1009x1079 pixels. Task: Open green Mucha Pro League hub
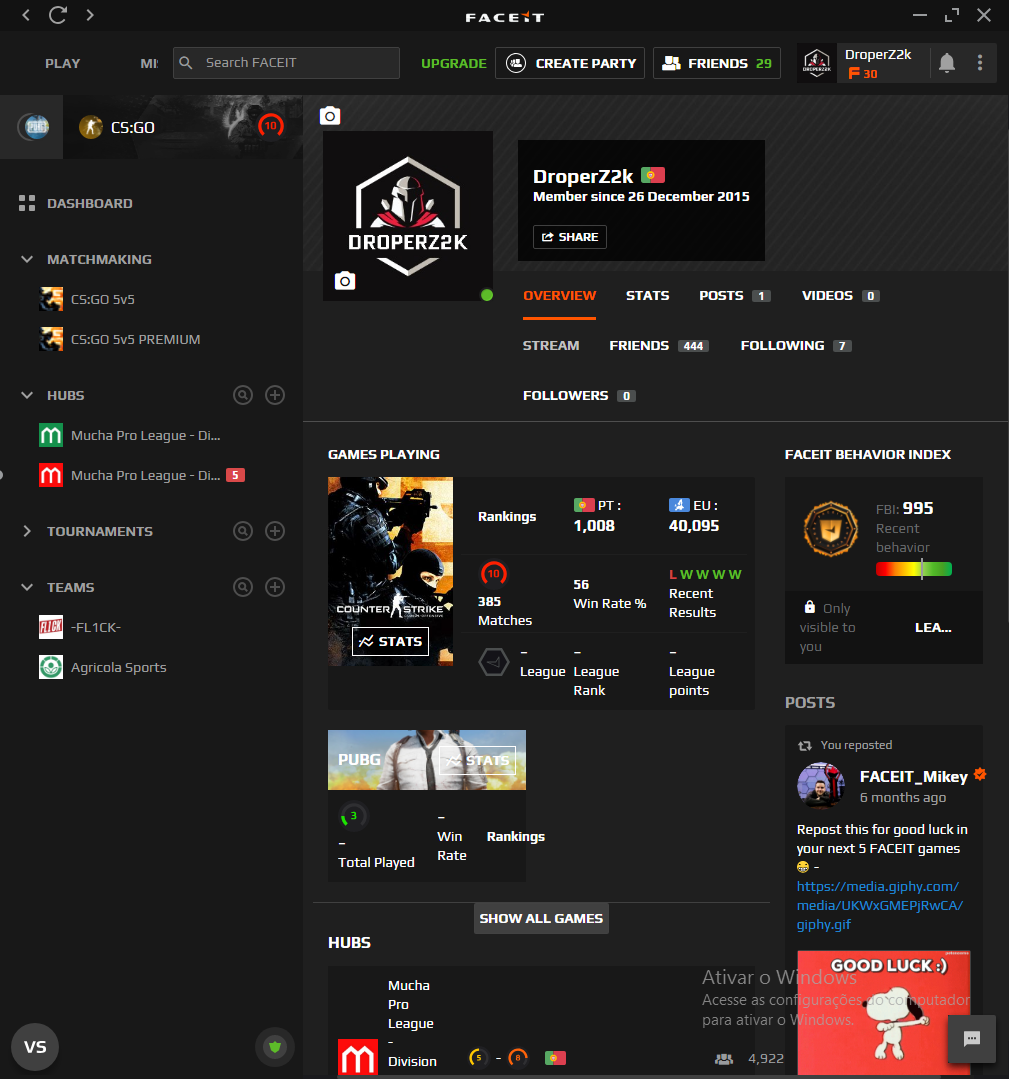pyautogui.click(x=130, y=436)
